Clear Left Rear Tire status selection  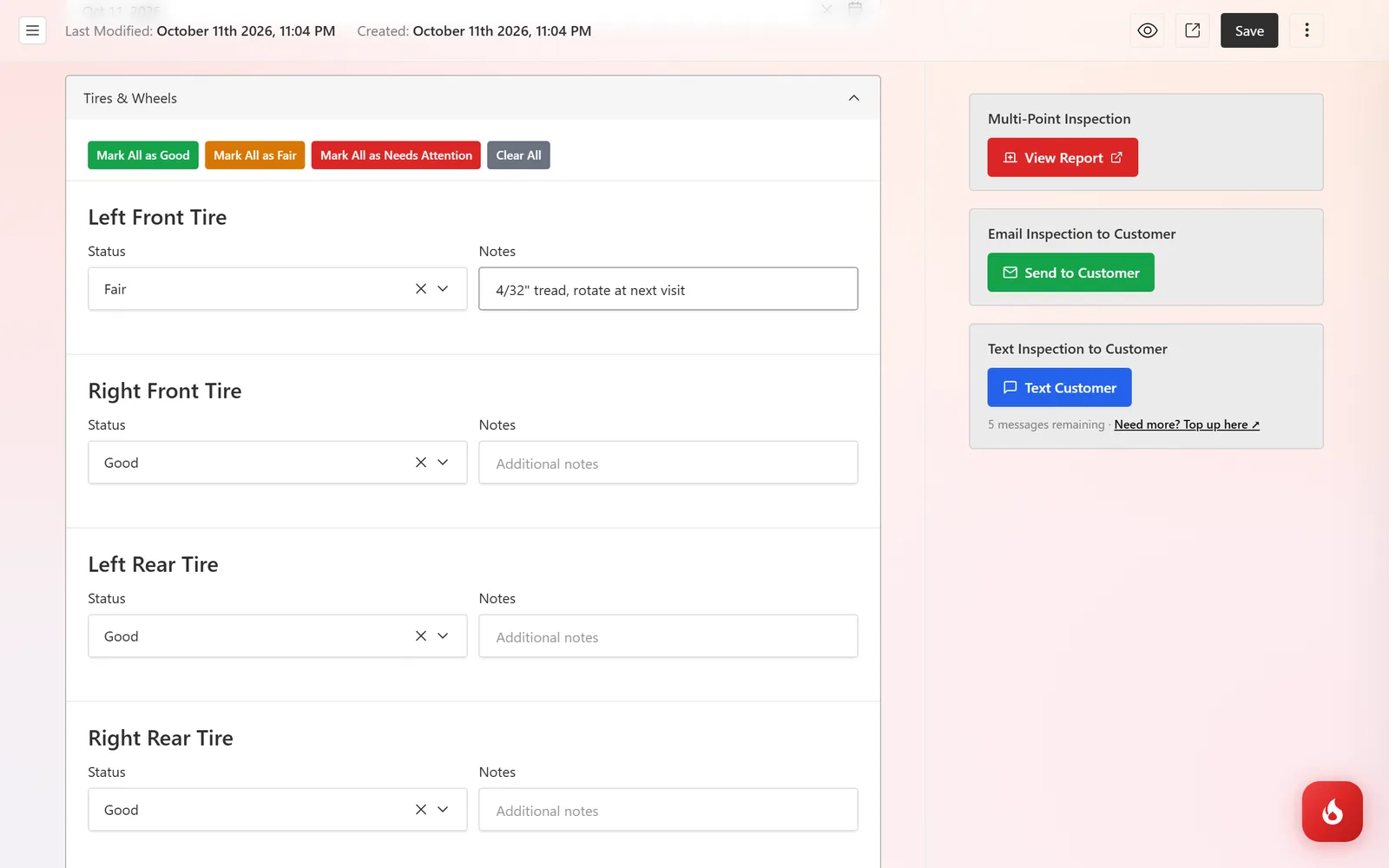(x=420, y=636)
